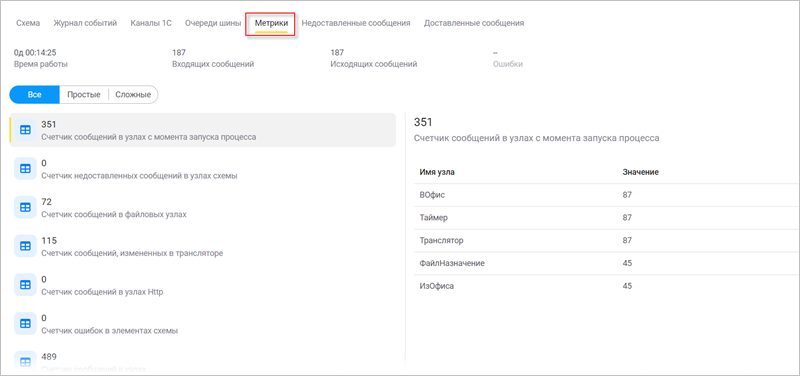Open the "Журнал событий" tab
800x376 pixels.
85,23
